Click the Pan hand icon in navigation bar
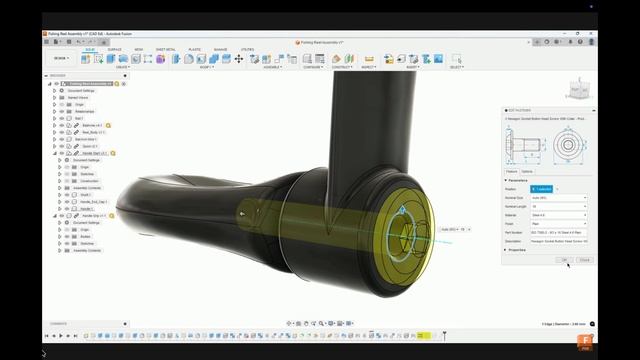The height and width of the screenshot is (360, 640). tap(306, 323)
